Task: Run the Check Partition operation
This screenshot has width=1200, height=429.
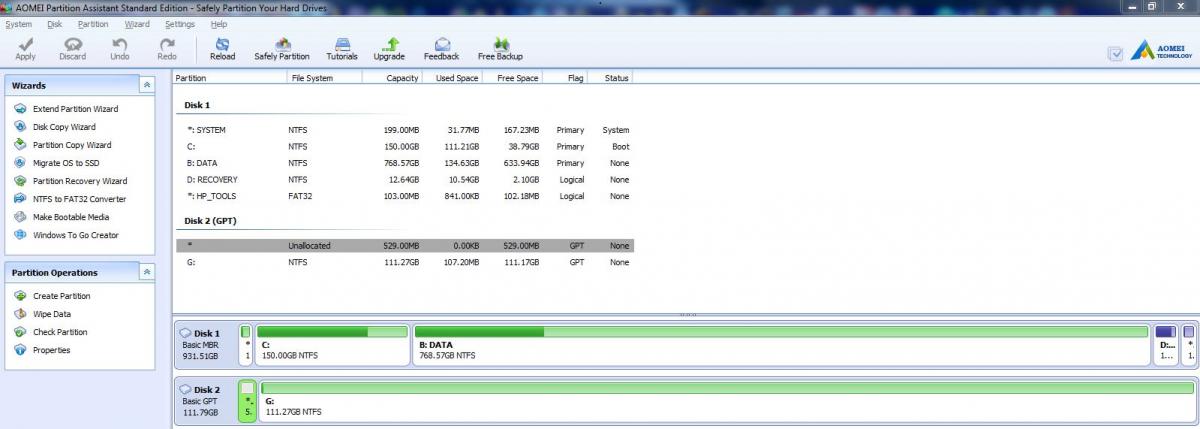Action: (60, 332)
